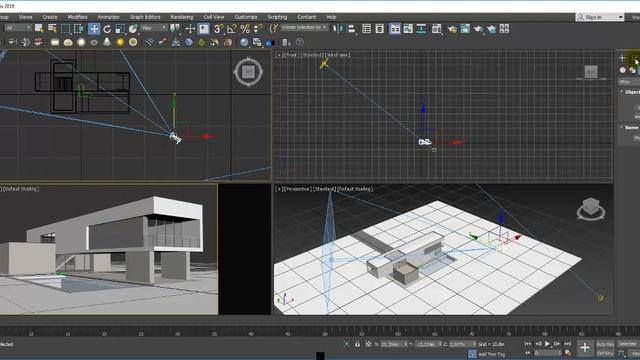The width and height of the screenshot is (640, 360).
Task: Open the Perspective viewport plus menu
Action: [x=279, y=189]
